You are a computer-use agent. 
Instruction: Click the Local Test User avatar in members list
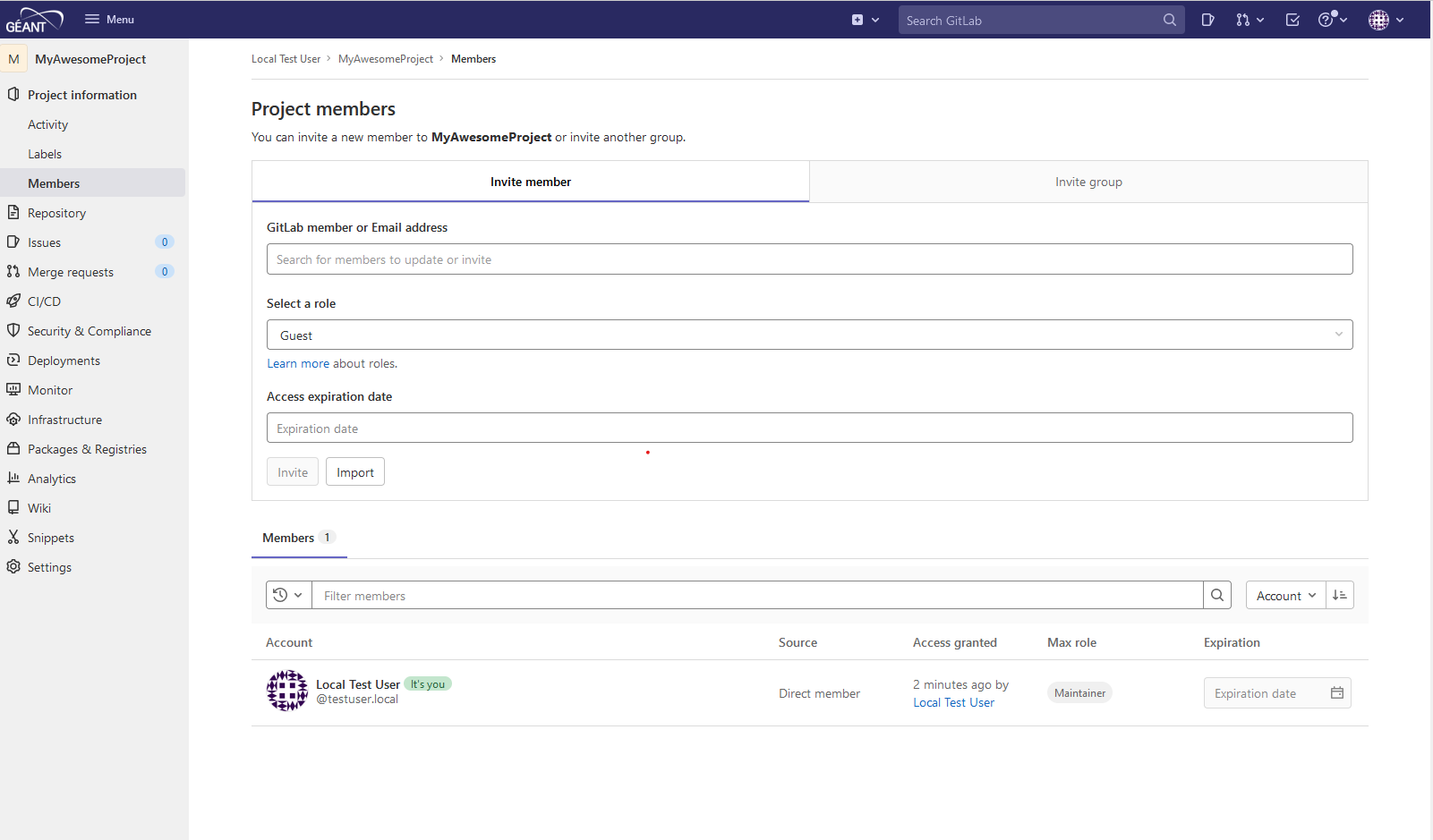(x=287, y=691)
